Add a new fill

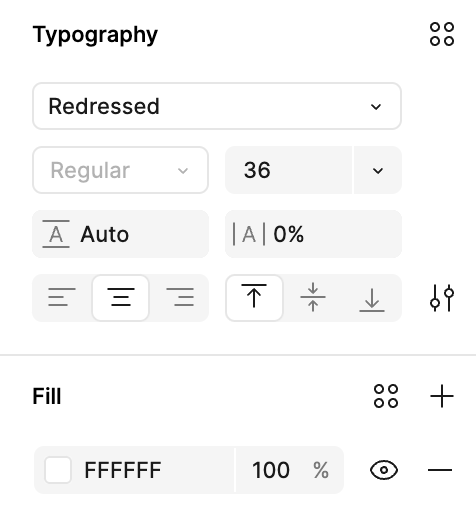coord(442,396)
